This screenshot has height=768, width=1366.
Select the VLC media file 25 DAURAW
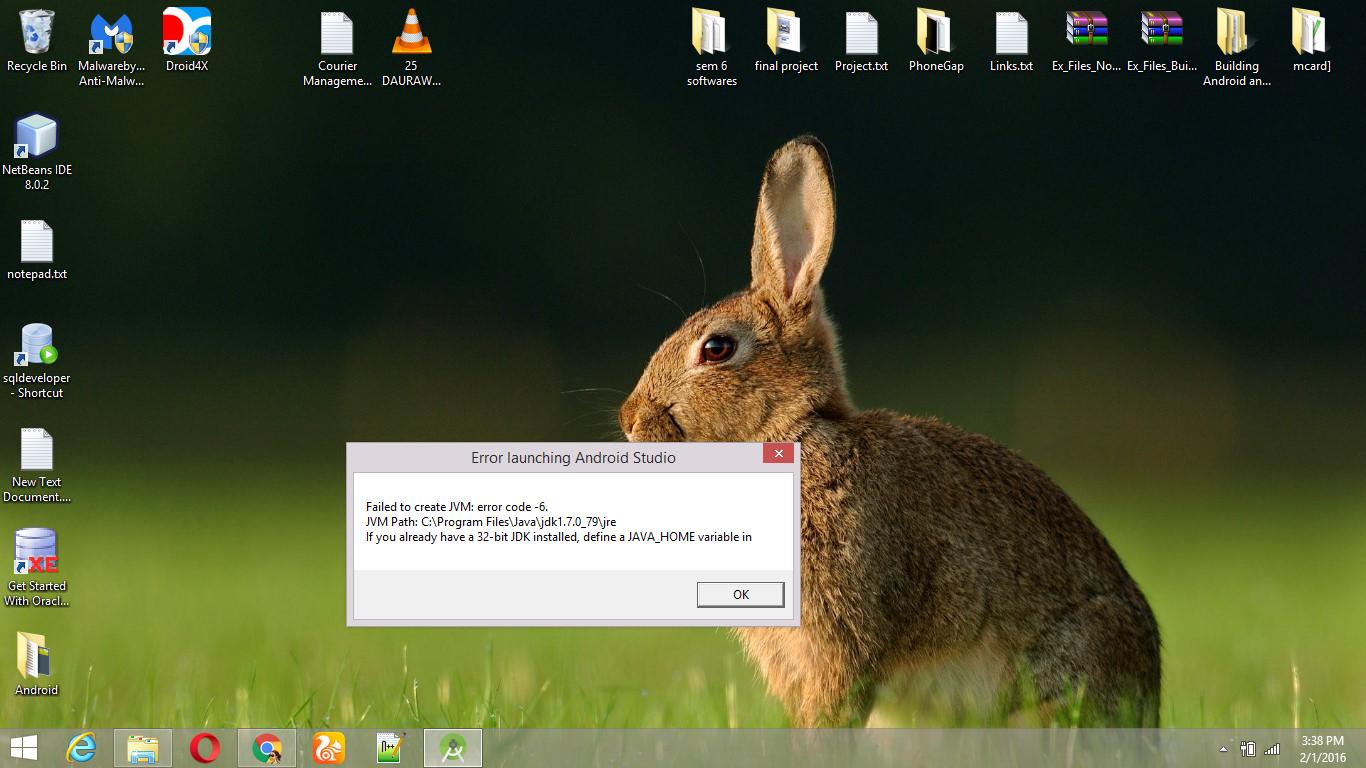click(411, 49)
